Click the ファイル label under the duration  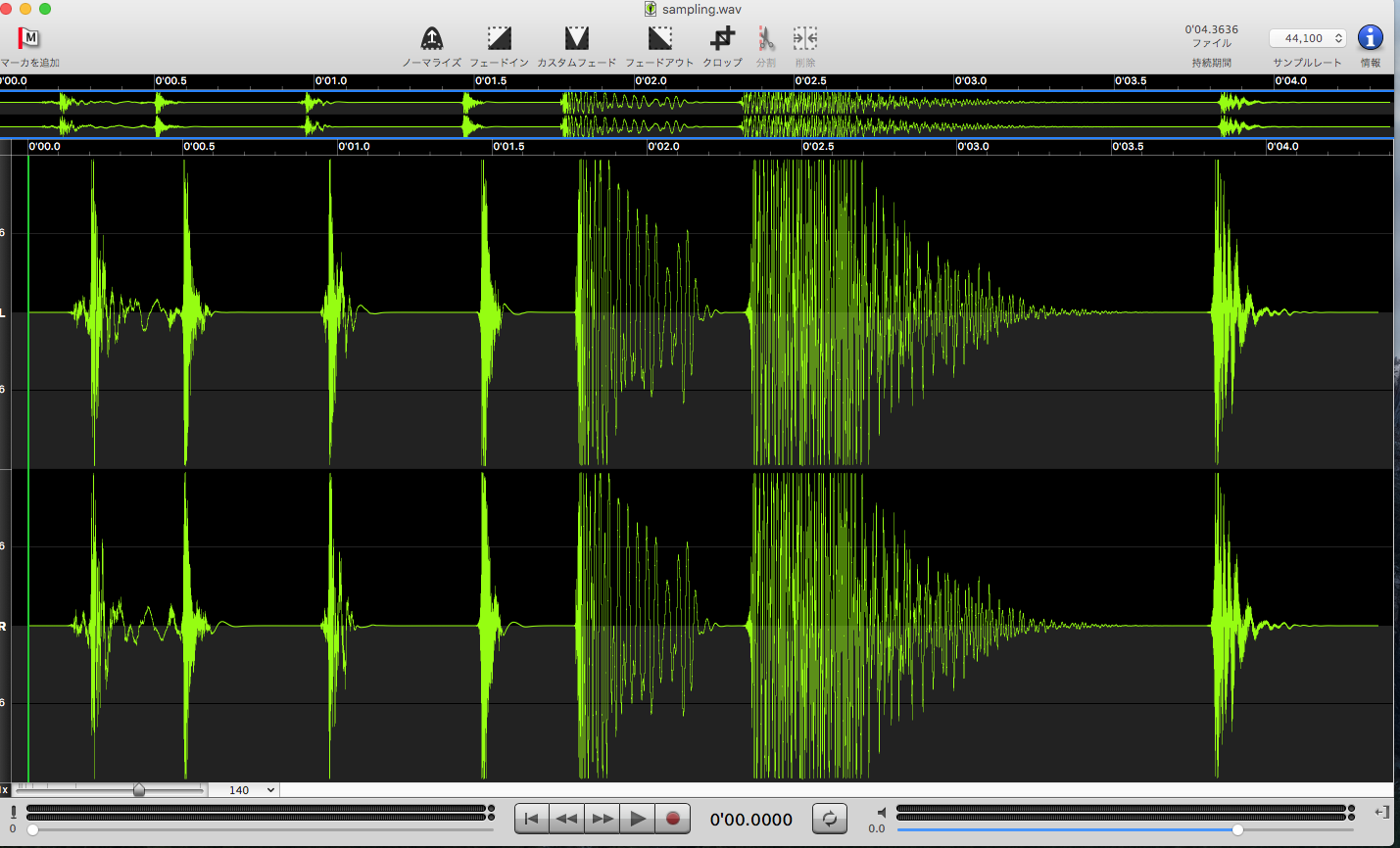(x=1211, y=43)
